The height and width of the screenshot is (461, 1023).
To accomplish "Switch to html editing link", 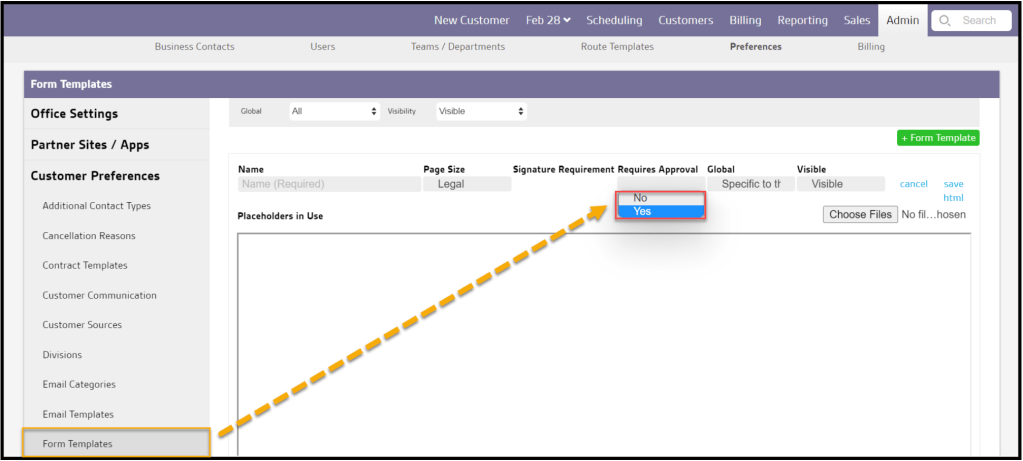I will point(953,198).
